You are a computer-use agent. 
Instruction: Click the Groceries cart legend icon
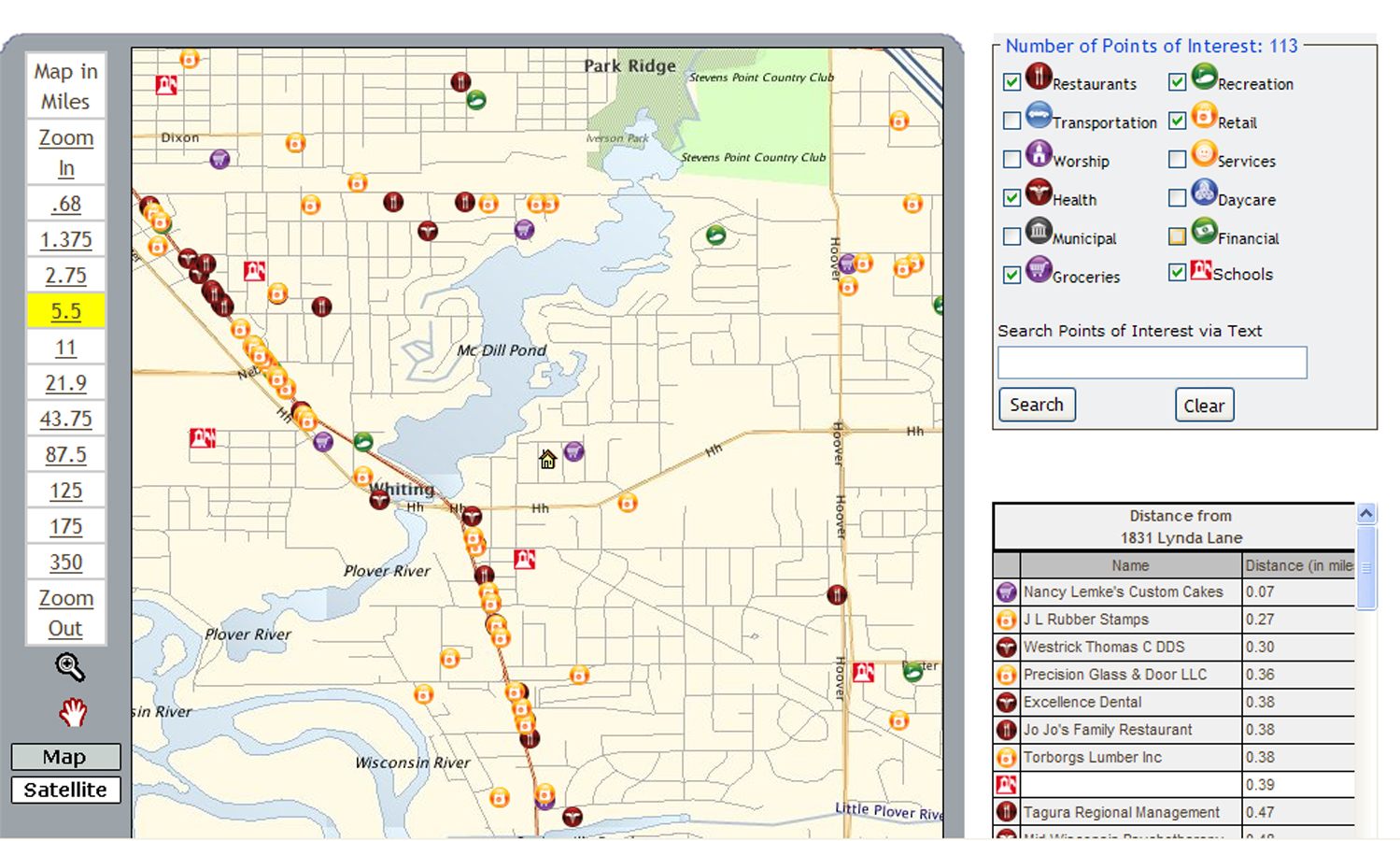click(x=1039, y=269)
